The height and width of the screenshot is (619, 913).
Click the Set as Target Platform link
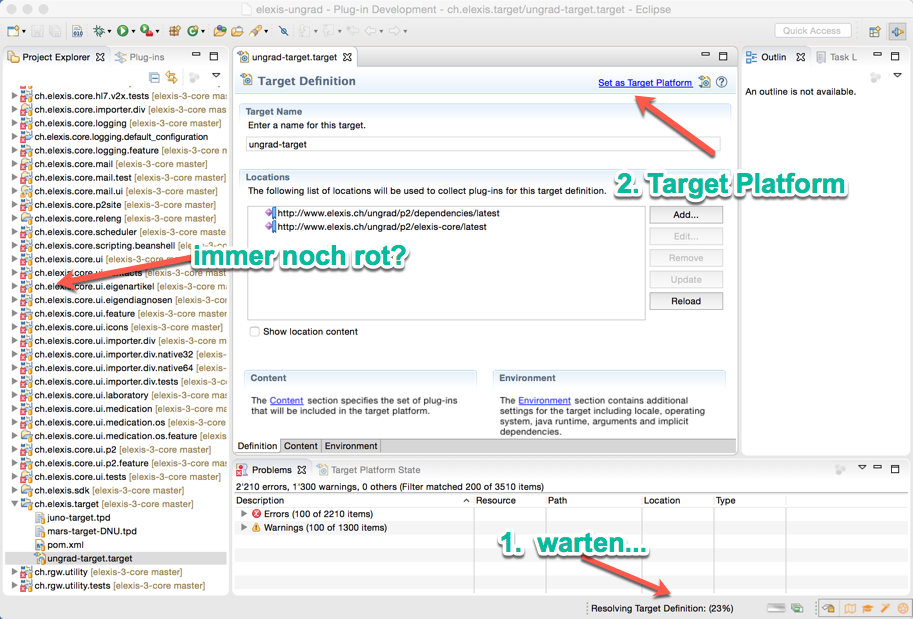[645, 83]
